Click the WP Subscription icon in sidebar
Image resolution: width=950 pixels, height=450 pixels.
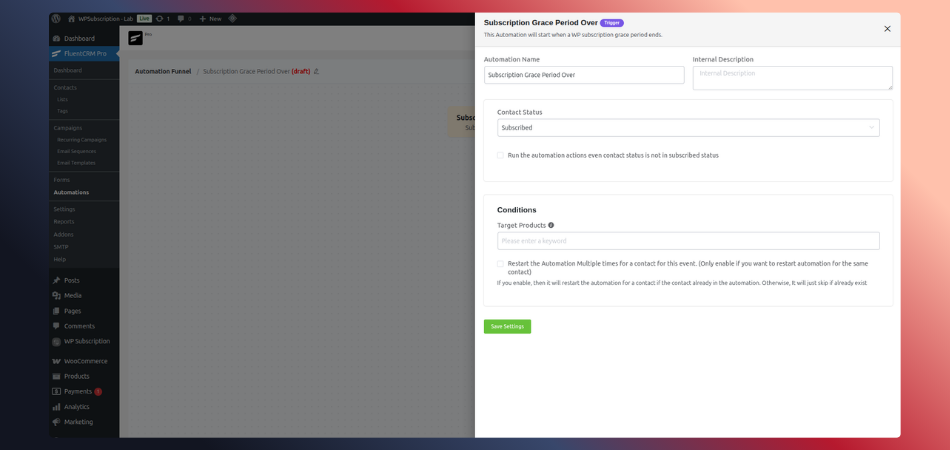pos(56,342)
